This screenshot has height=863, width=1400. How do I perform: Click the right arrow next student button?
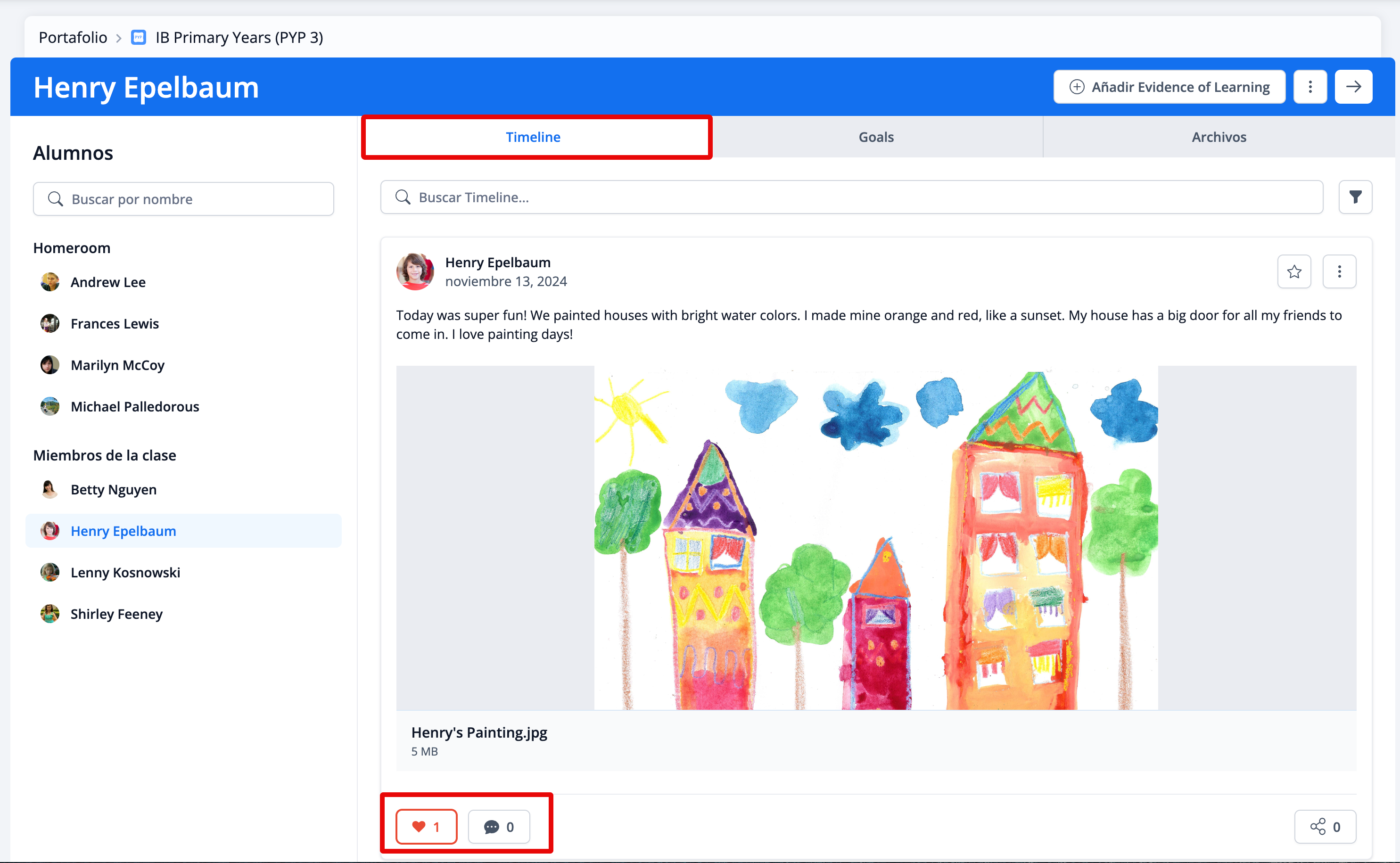(1353, 87)
